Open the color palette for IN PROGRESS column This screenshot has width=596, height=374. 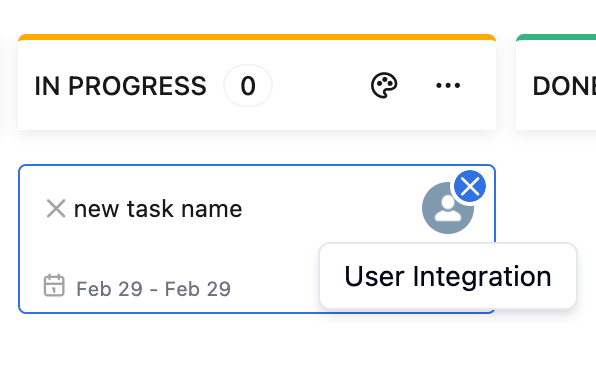384,86
